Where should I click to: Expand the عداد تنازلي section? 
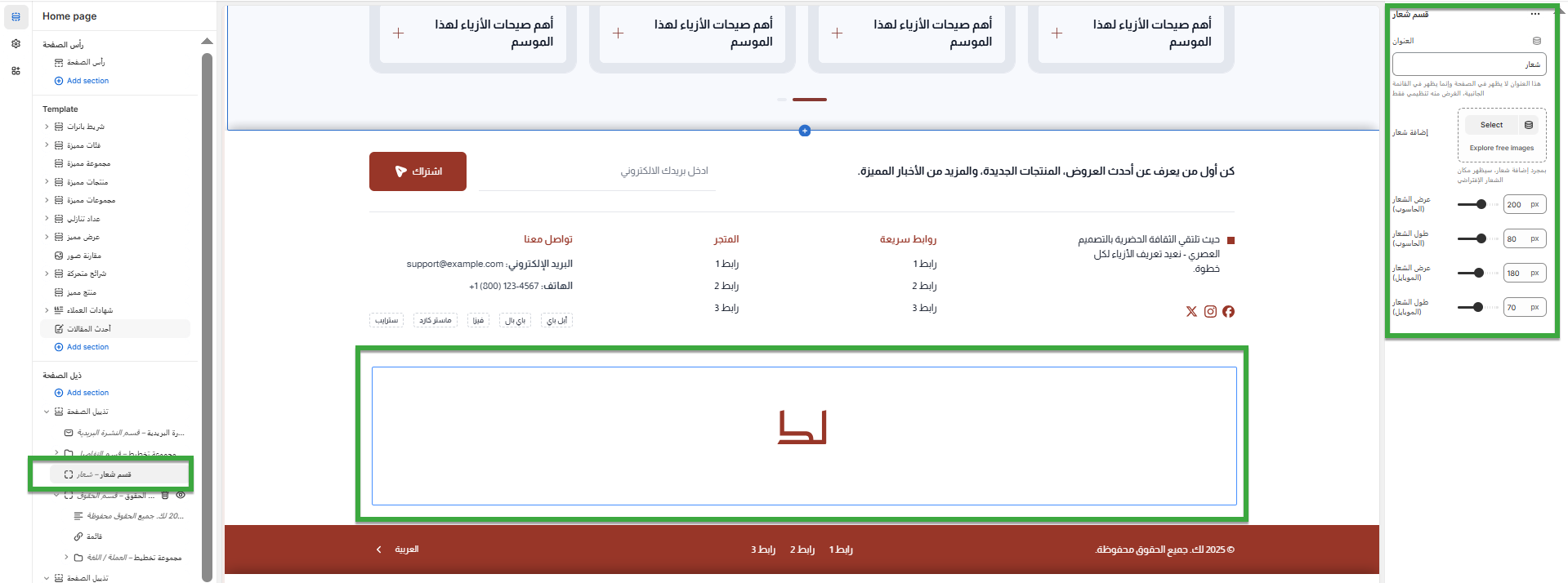(47, 219)
